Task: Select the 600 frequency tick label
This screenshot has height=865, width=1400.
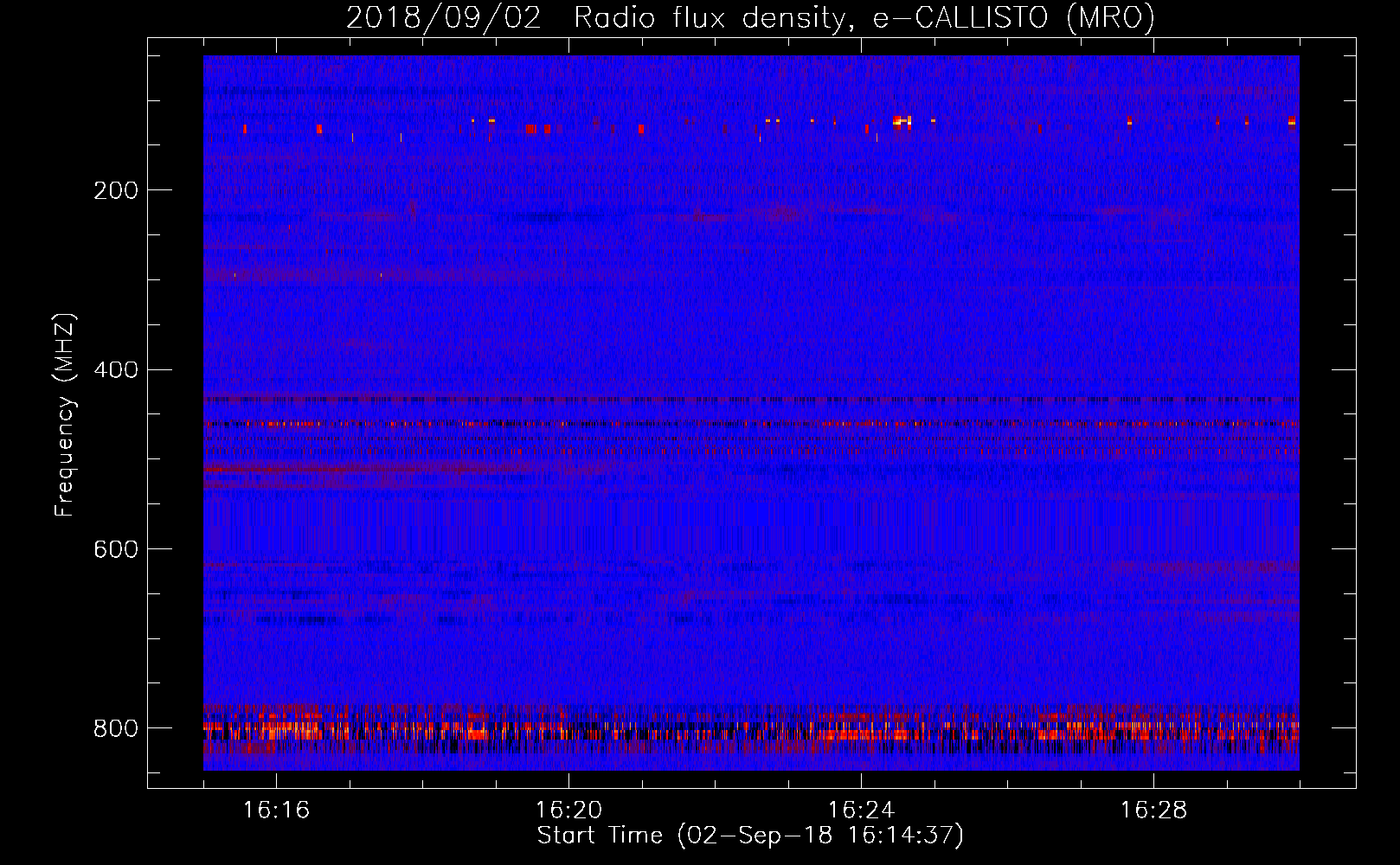Action: pos(116,550)
